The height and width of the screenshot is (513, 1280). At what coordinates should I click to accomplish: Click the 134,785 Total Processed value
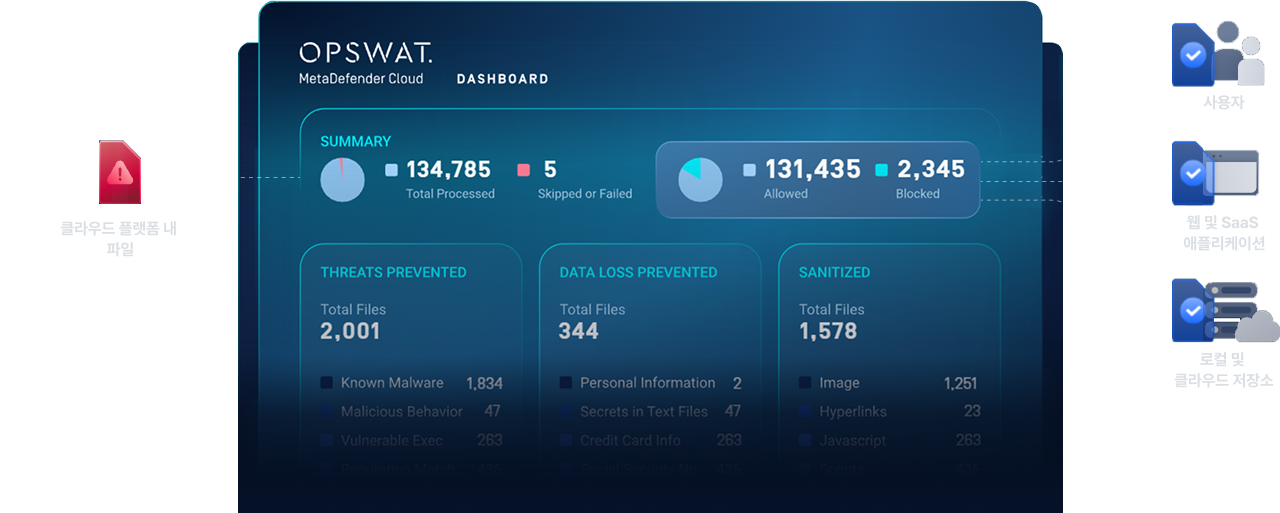[448, 170]
